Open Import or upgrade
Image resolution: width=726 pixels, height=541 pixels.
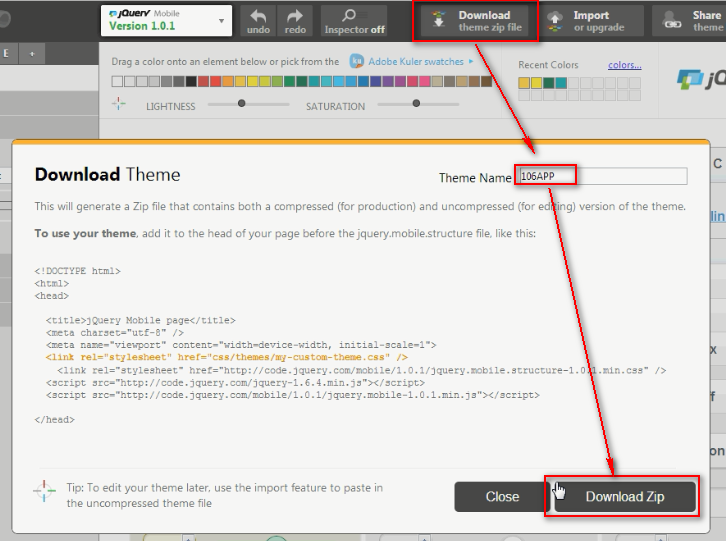(x=592, y=21)
